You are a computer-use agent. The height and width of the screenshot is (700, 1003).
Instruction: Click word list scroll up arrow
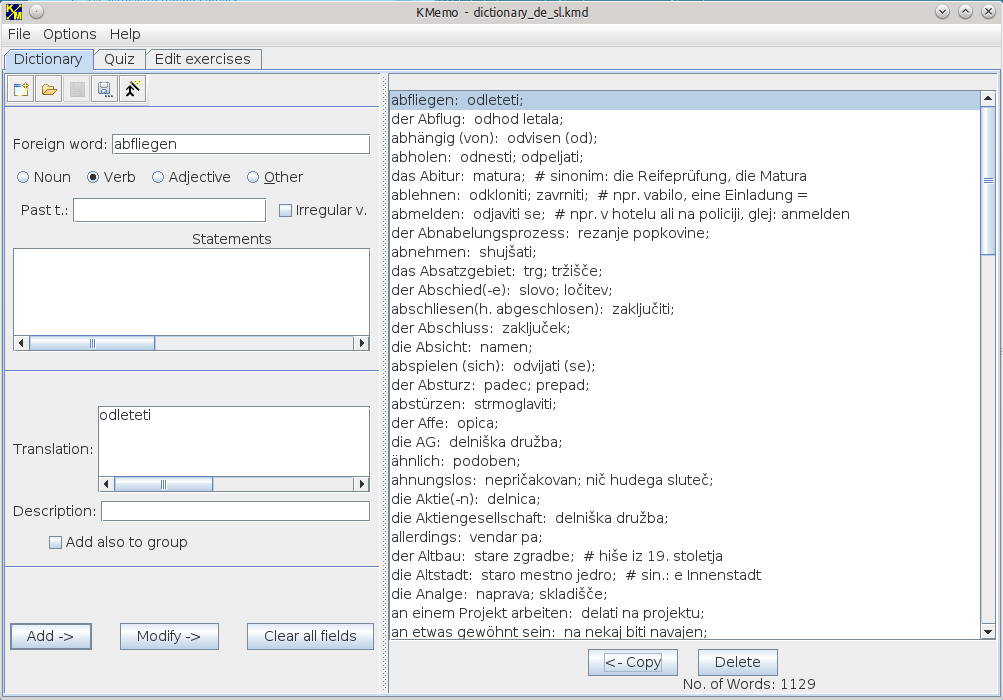point(988,99)
